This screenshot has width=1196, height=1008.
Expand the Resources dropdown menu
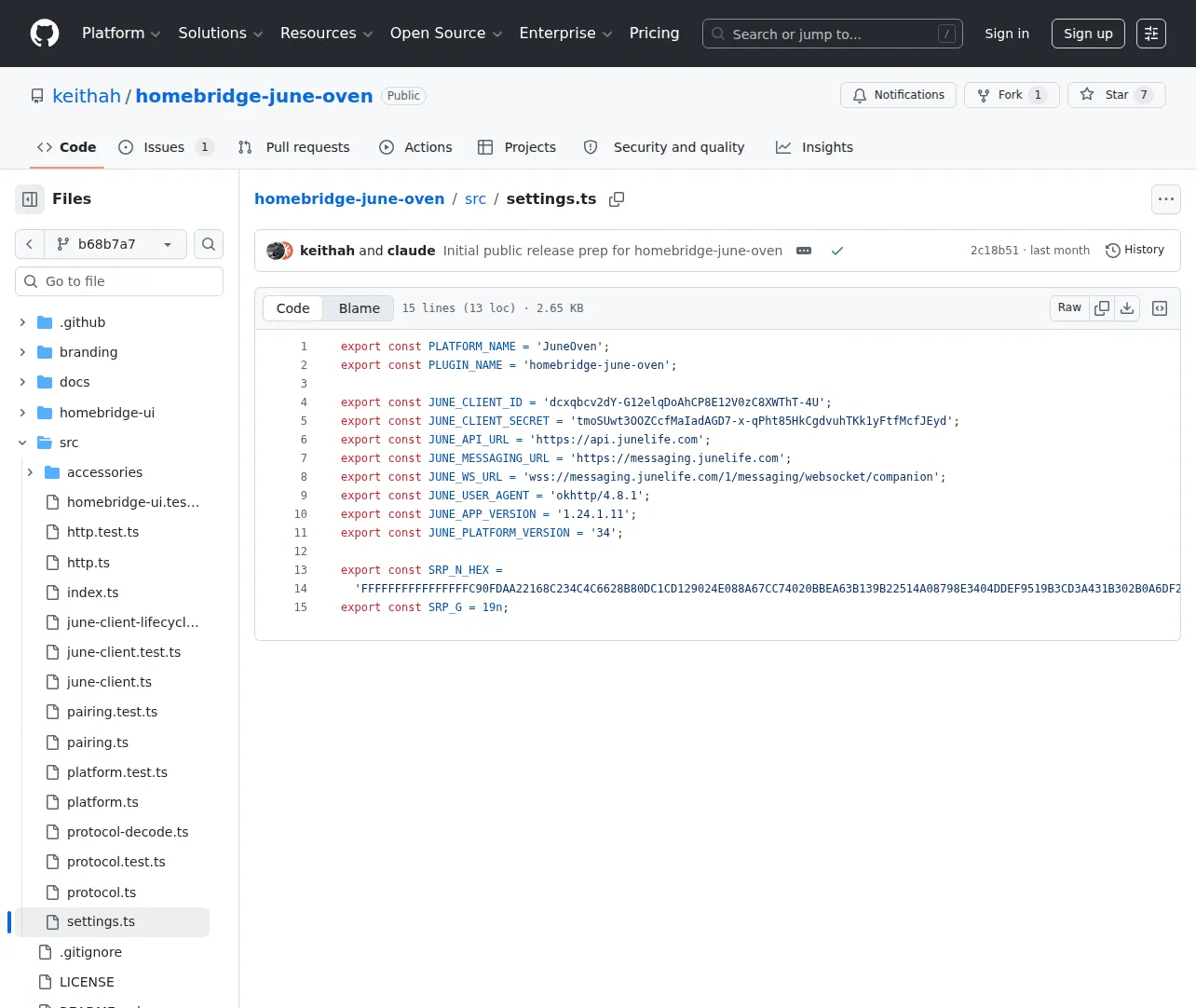(327, 34)
